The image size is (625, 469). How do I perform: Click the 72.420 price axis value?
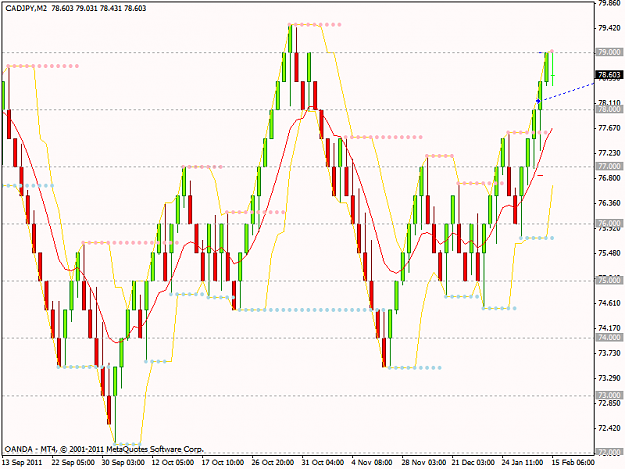click(609, 428)
